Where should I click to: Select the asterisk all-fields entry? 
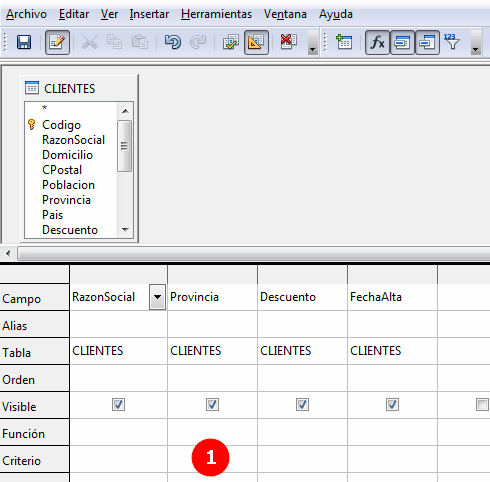click(45, 108)
